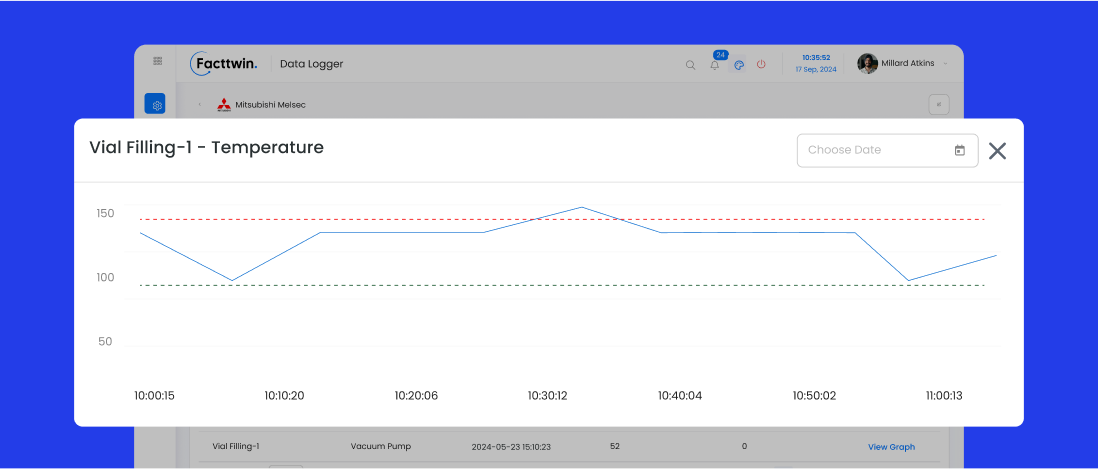This screenshot has height=469, width=1098.
Task: Open the theme palette icon in header
Action: 738,64
